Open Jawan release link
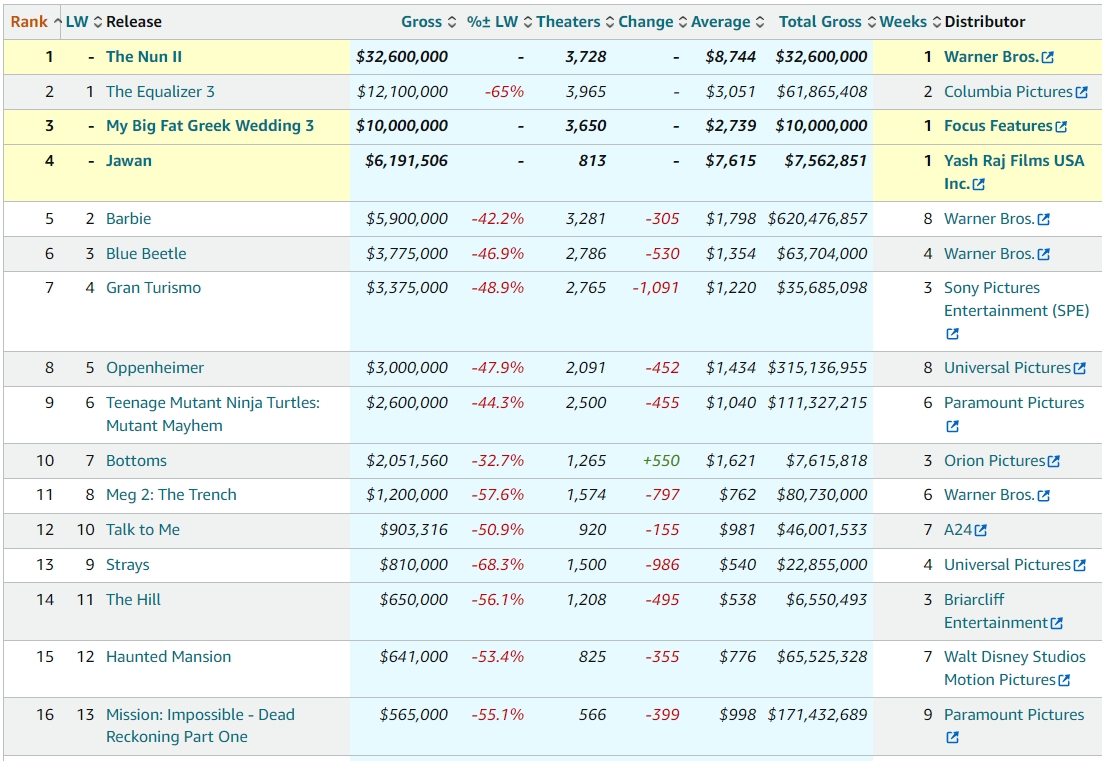 pos(129,161)
